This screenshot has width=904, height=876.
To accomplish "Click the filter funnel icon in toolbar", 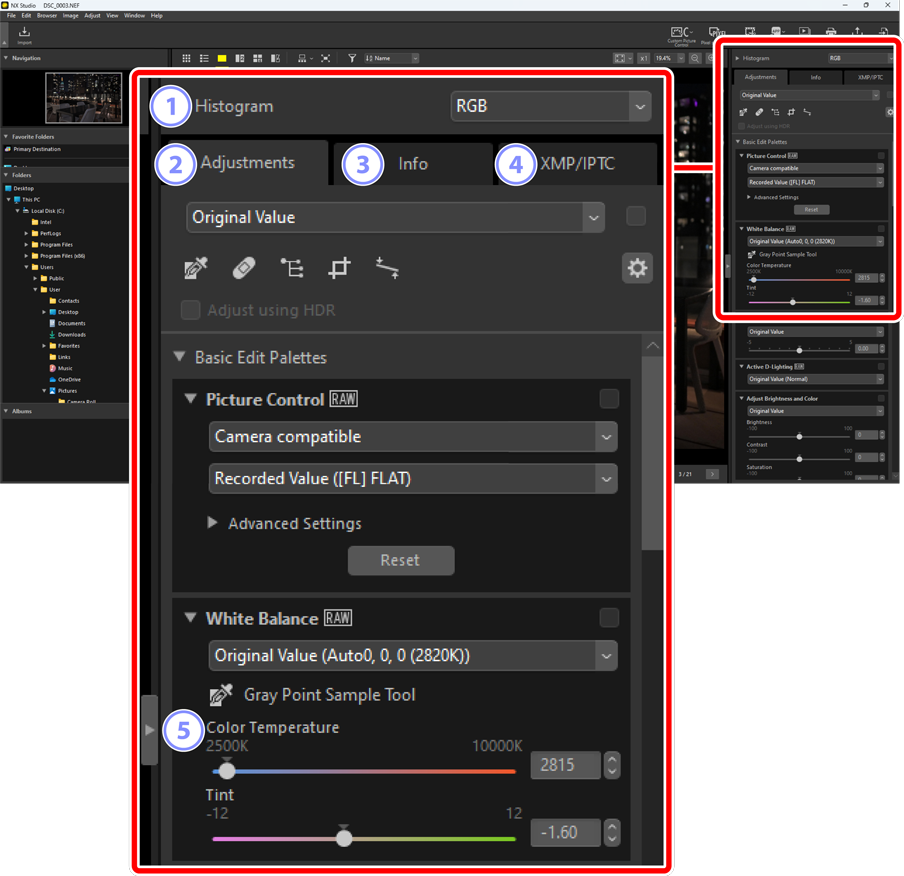I will 352,59.
